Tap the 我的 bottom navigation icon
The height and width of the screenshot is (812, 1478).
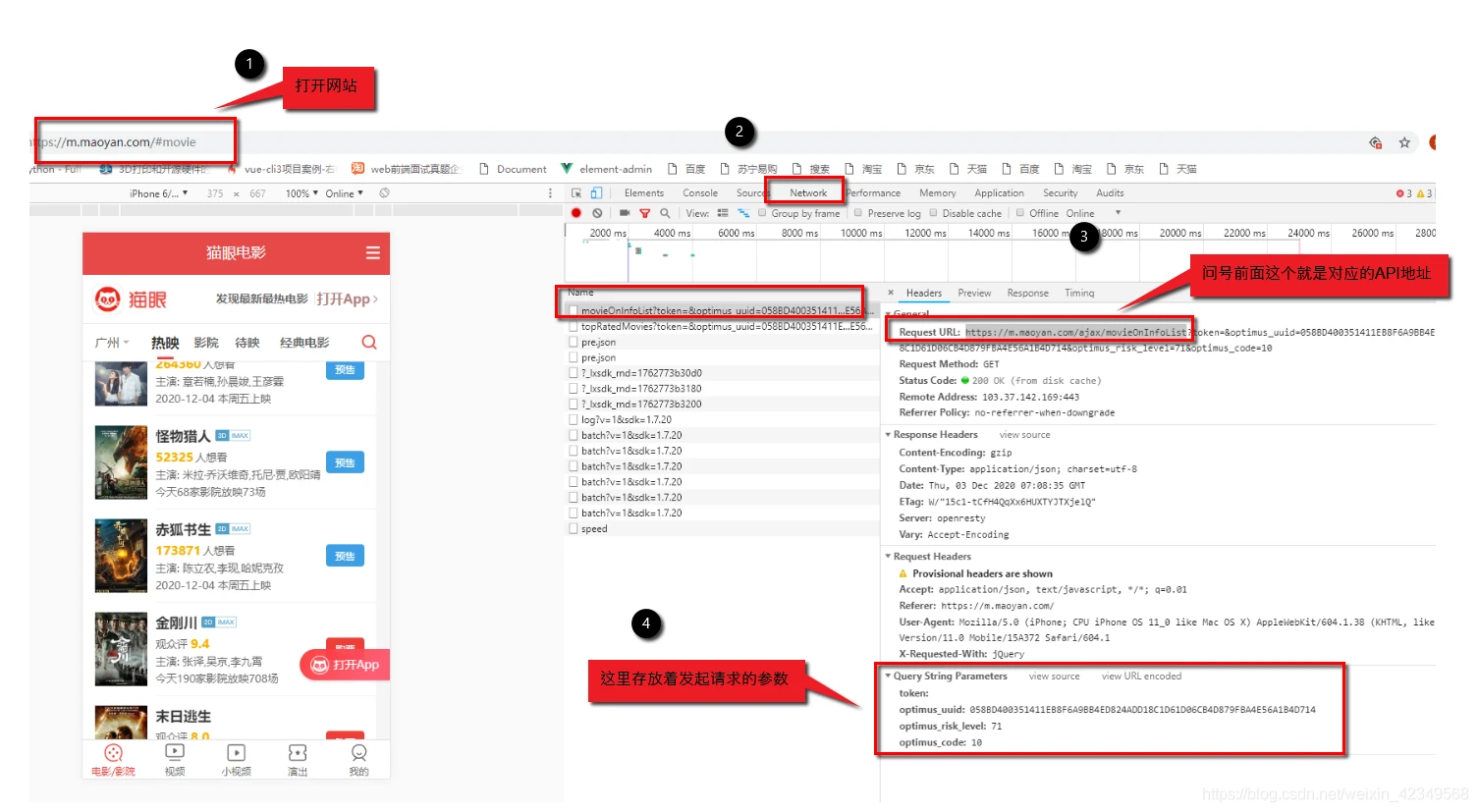(x=359, y=753)
